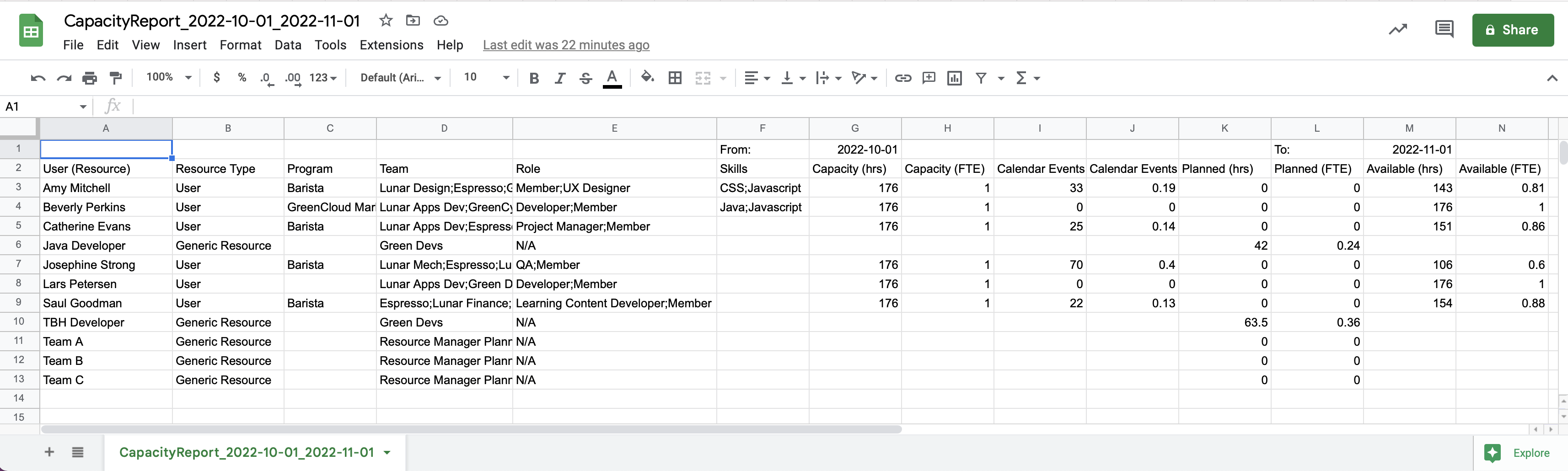Click the insert link icon
1568x471 pixels.
click(902, 78)
